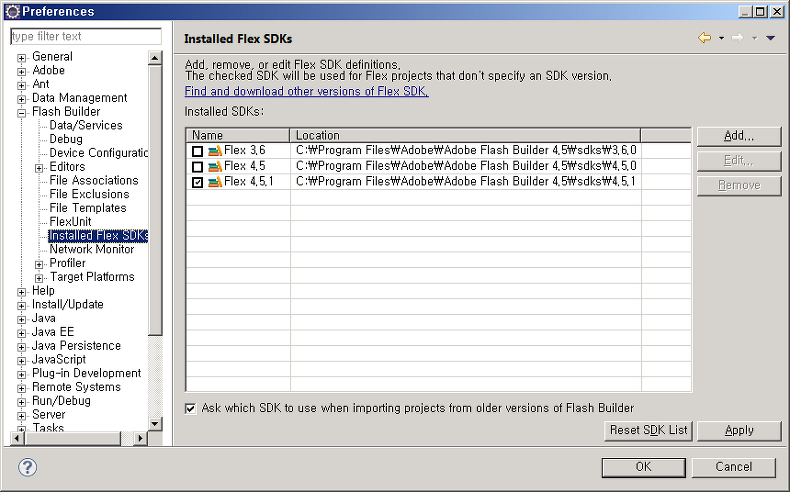Open File Exclusions preference page
Image resolution: width=790 pixels, height=492 pixels.
pos(89,194)
